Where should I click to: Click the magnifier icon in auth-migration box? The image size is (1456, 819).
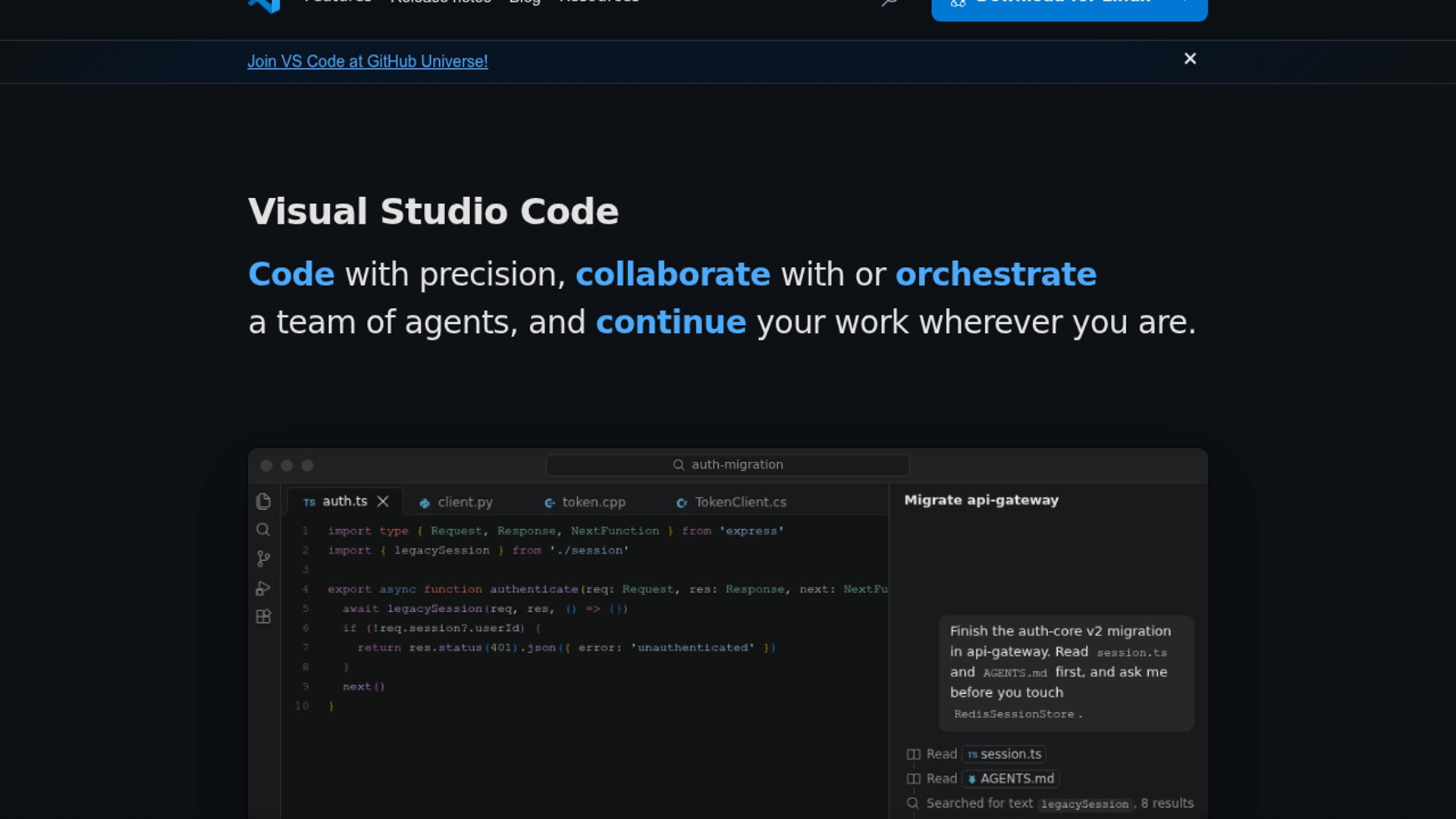tap(679, 465)
